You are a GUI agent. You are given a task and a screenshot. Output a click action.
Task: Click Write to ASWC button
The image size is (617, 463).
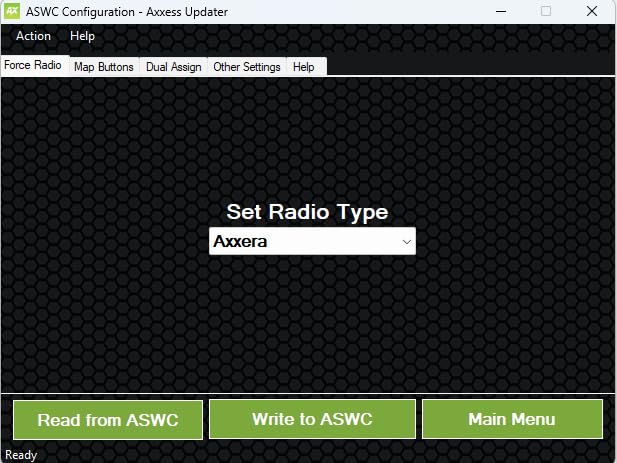click(312, 419)
